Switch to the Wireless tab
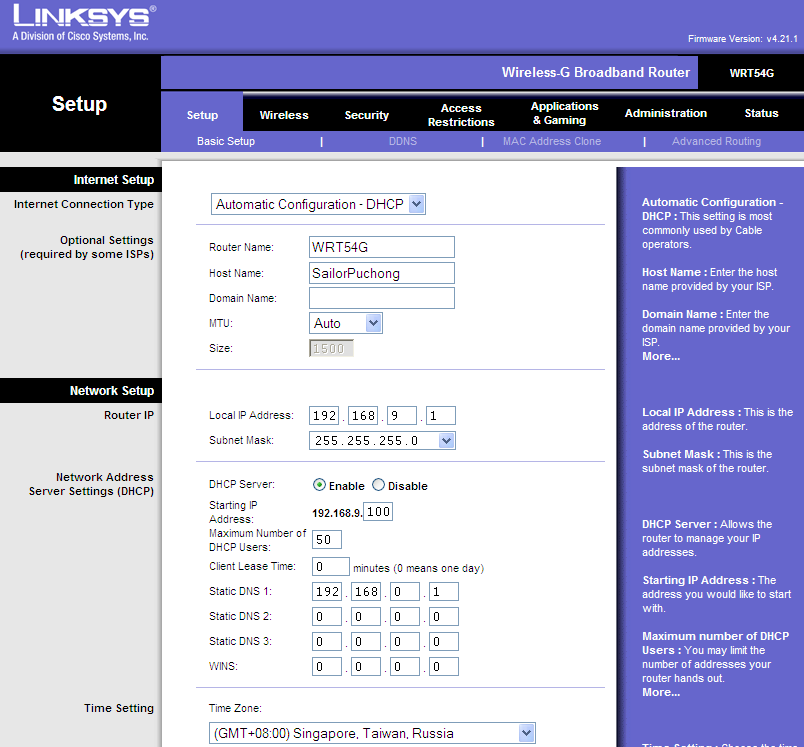 pyautogui.click(x=284, y=115)
